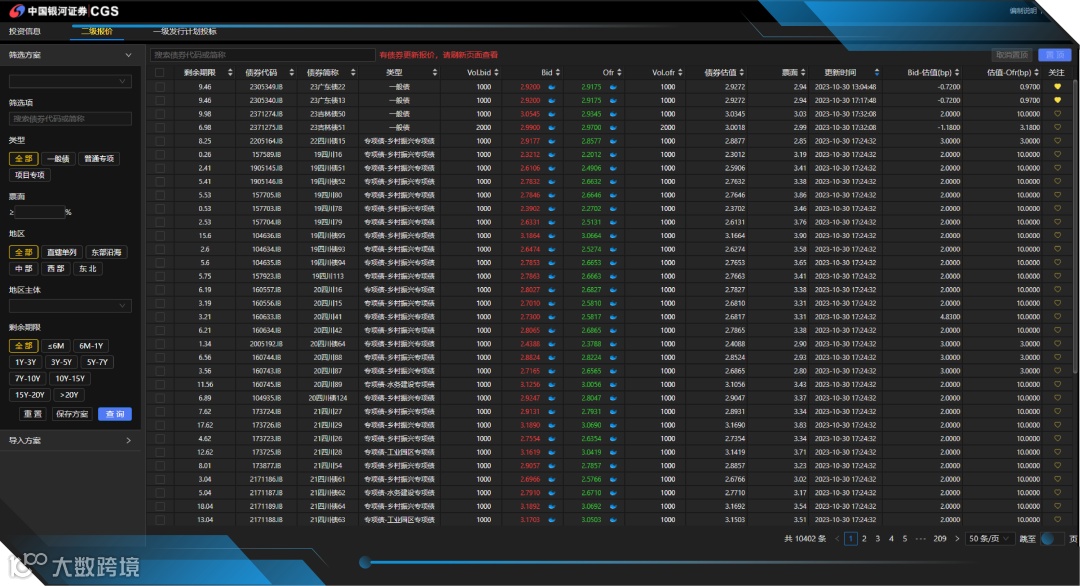Click the Ofr icon next to 2.9175 for 23广东债22
Screen dimensions: 1080x586
pyautogui.click(x=613, y=87)
